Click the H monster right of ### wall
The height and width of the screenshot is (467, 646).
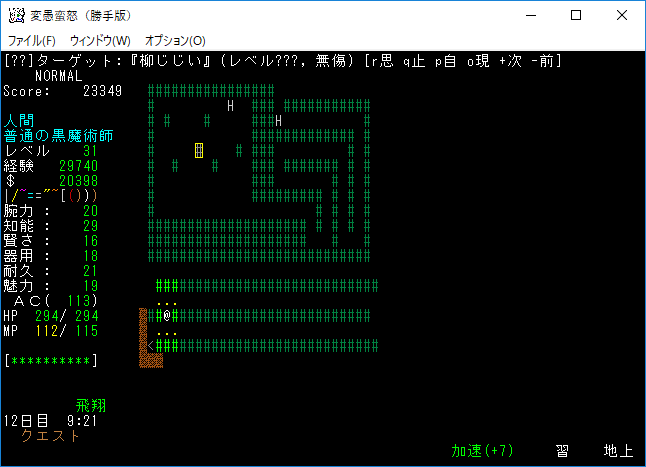[279, 120]
